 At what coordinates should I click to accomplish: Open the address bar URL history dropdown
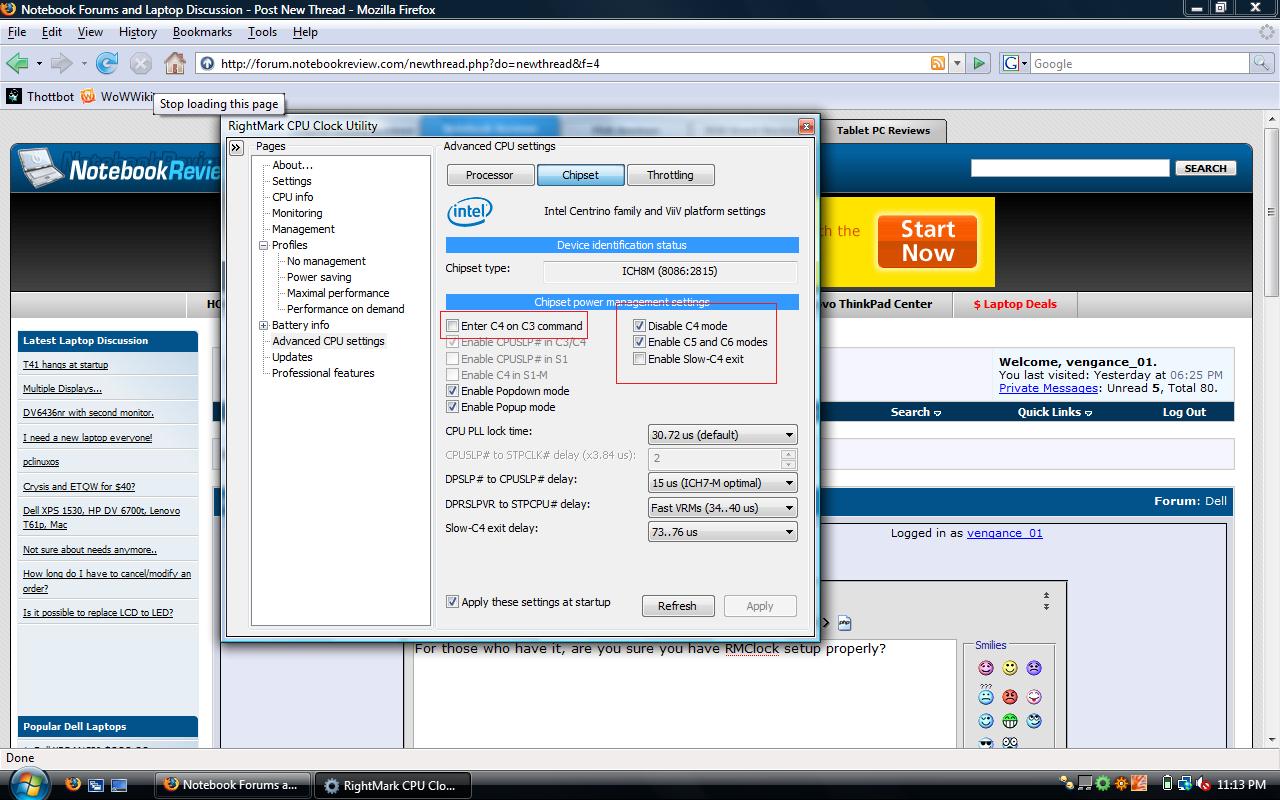tap(957, 63)
